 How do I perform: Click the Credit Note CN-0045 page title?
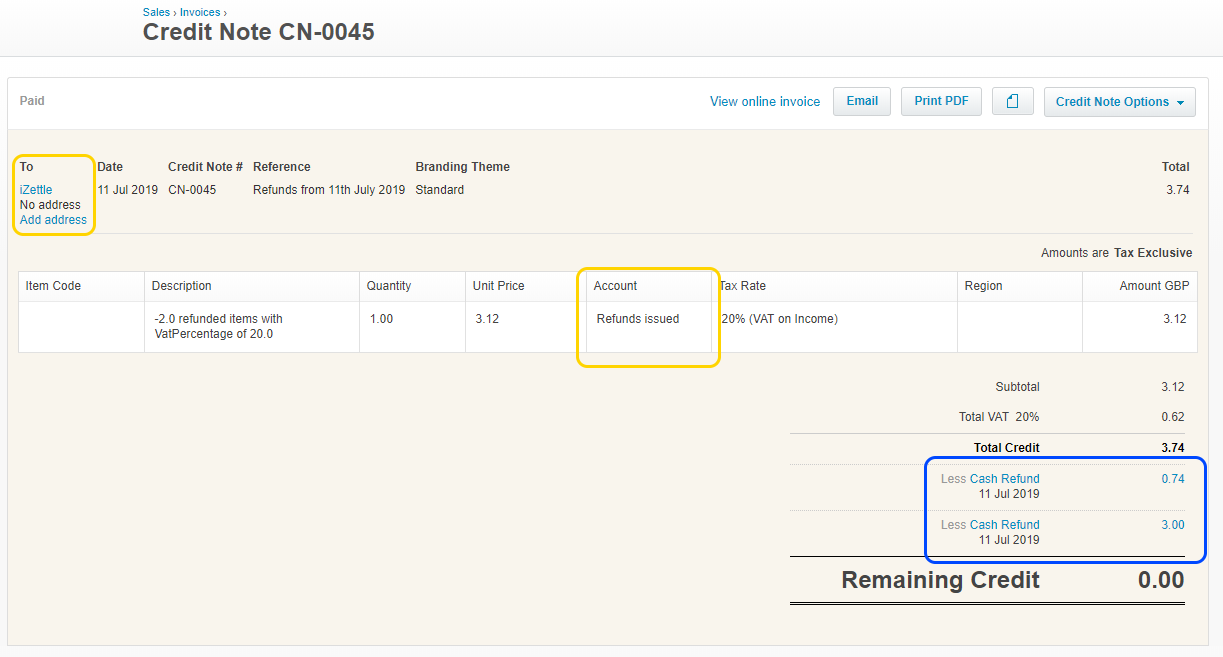[258, 32]
